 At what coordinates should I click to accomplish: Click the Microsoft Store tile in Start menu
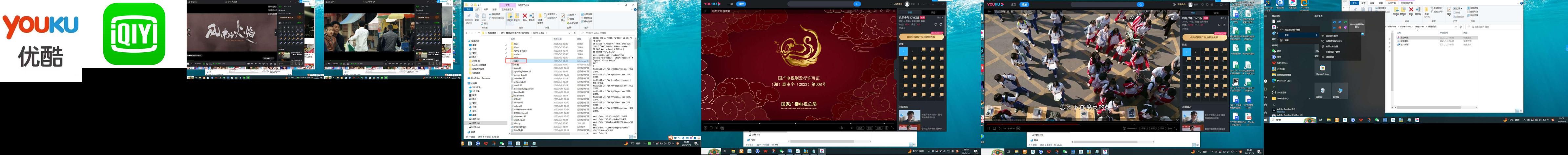click(x=1323, y=68)
